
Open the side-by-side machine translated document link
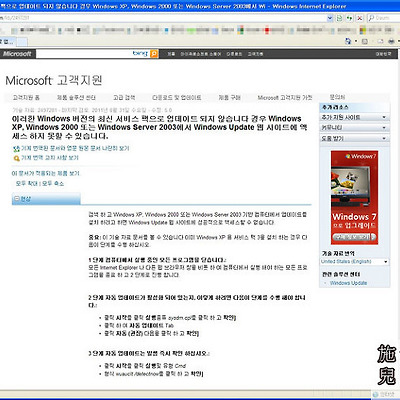[x=75, y=148]
